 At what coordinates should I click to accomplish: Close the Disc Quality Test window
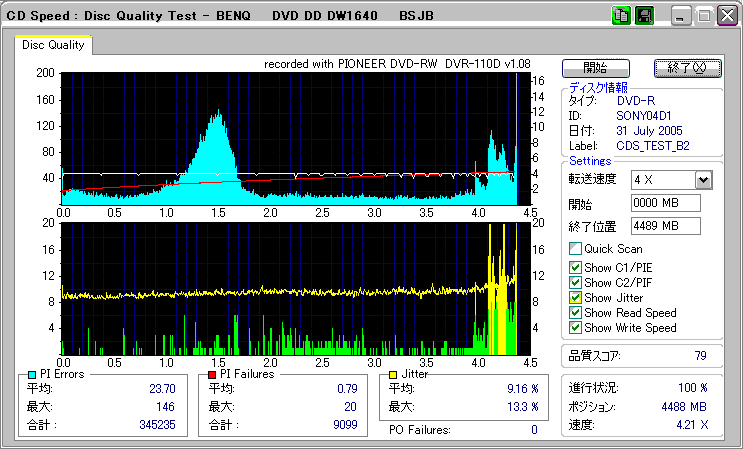tap(725, 17)
